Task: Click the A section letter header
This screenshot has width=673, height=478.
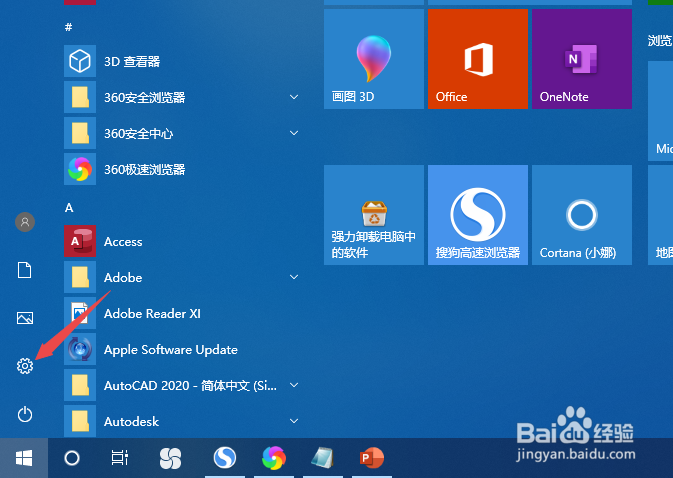Action: (x=69, y=208)
